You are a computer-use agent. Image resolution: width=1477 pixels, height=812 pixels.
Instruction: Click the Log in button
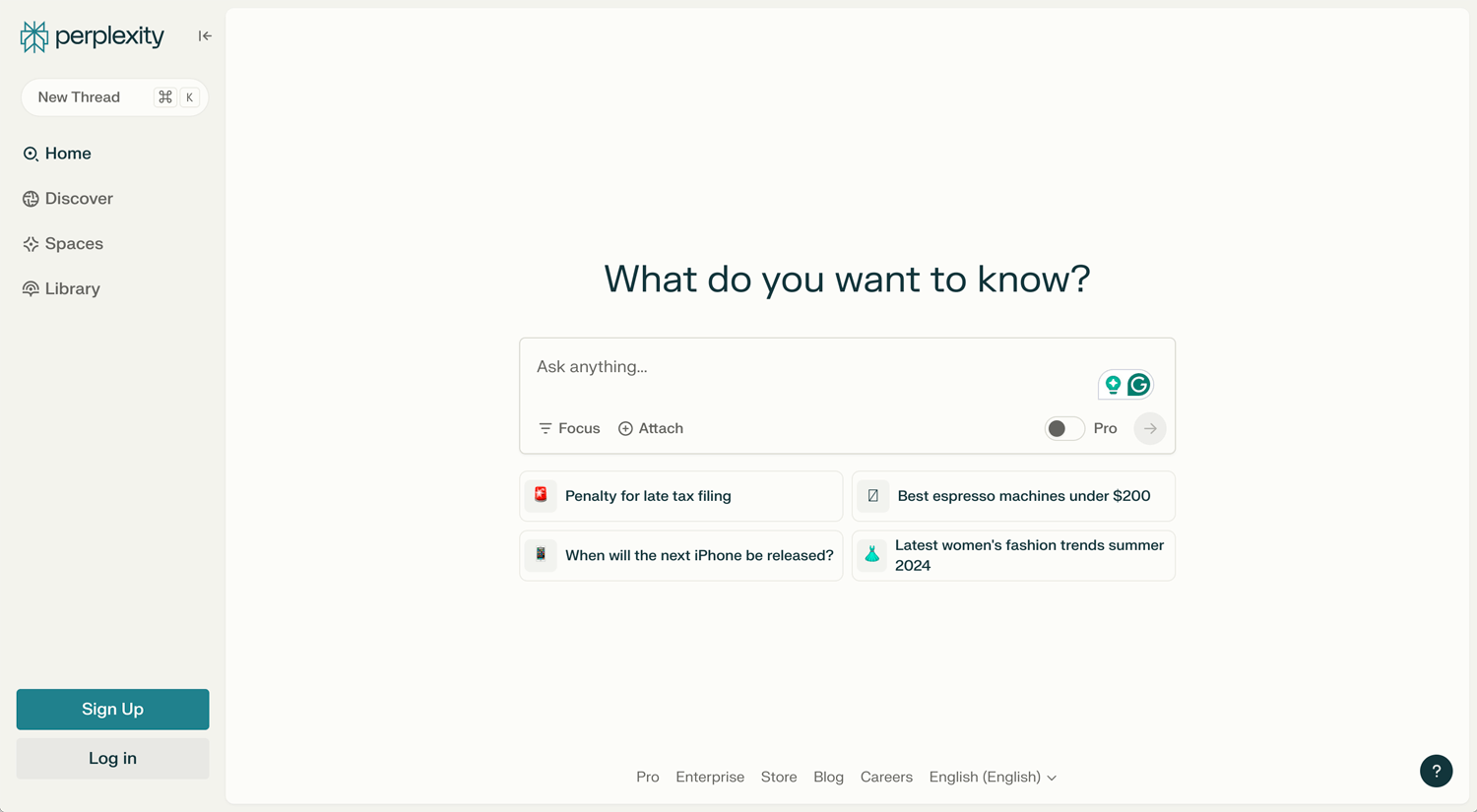click(113, 759)
